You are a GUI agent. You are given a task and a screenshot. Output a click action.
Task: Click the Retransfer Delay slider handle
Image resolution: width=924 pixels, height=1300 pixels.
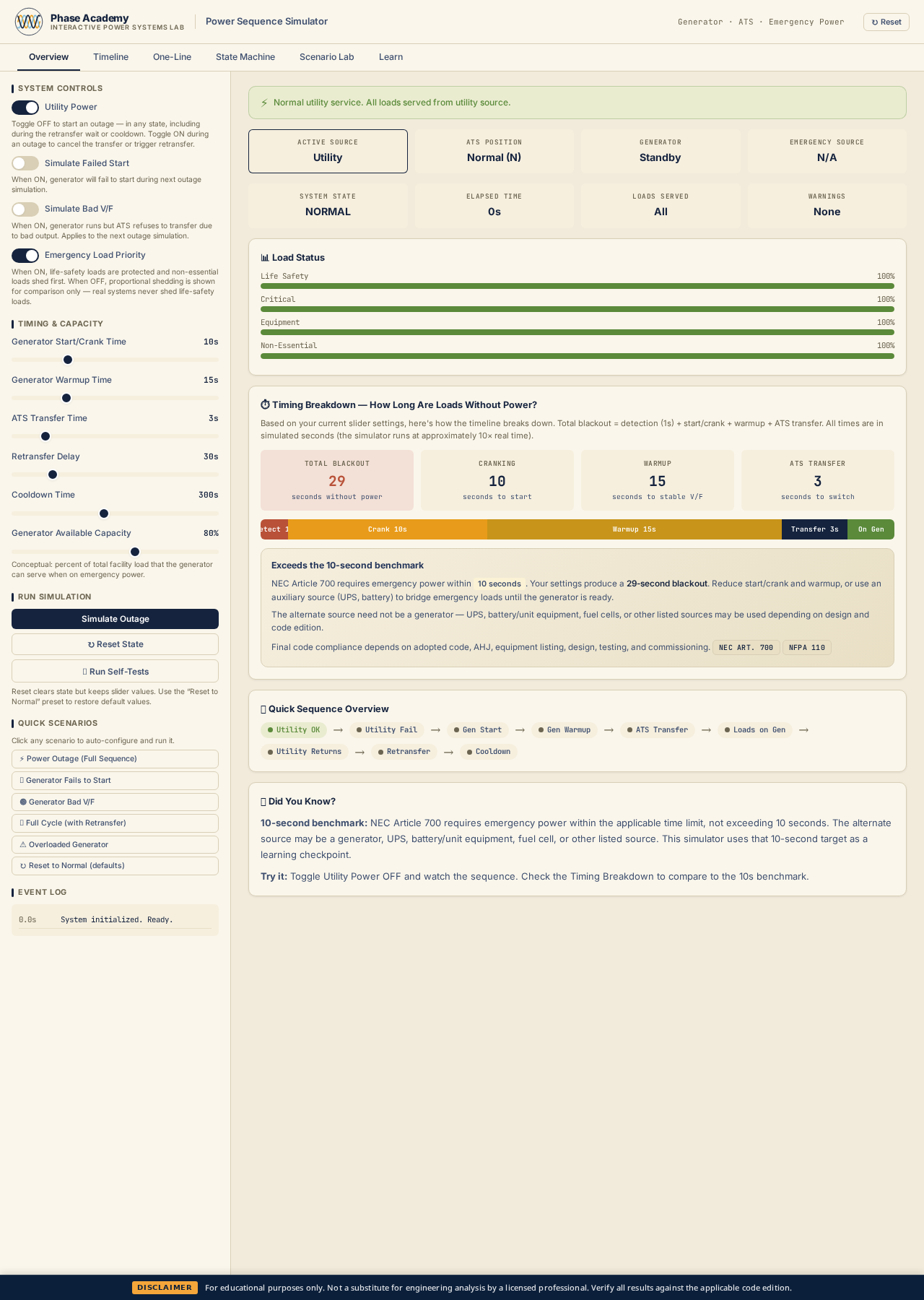(x=53, y=474)
